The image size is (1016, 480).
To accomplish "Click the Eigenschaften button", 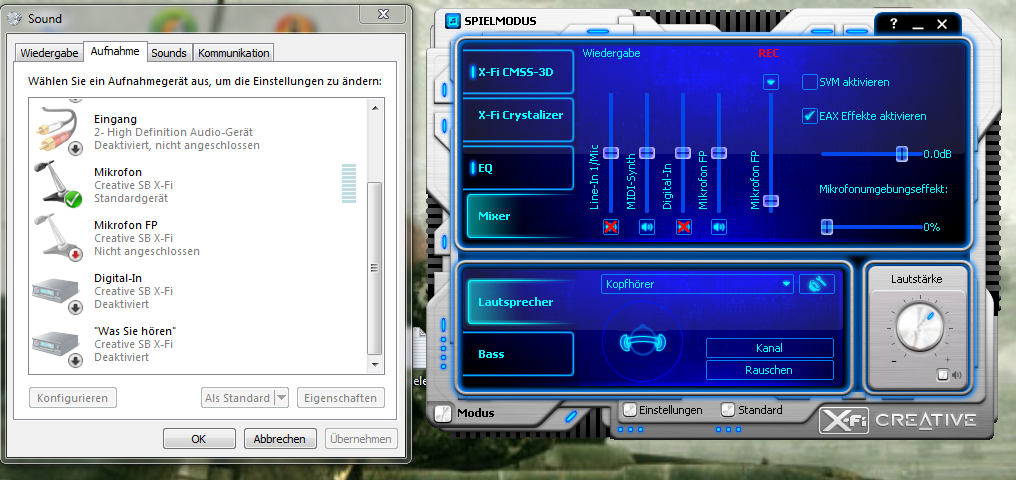I will (x=341, y=398).
